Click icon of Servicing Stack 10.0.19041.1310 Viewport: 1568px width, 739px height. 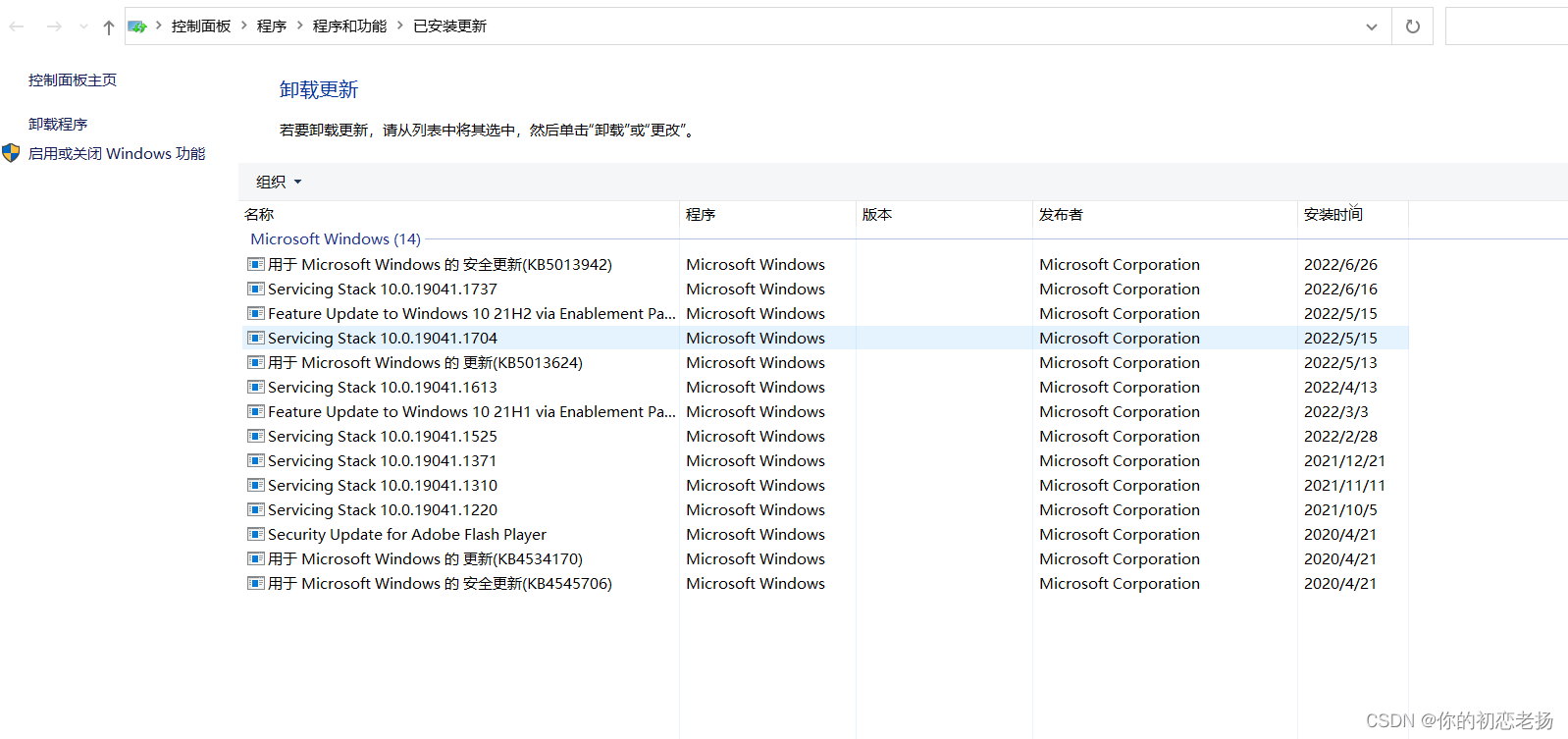coord(256,485)
